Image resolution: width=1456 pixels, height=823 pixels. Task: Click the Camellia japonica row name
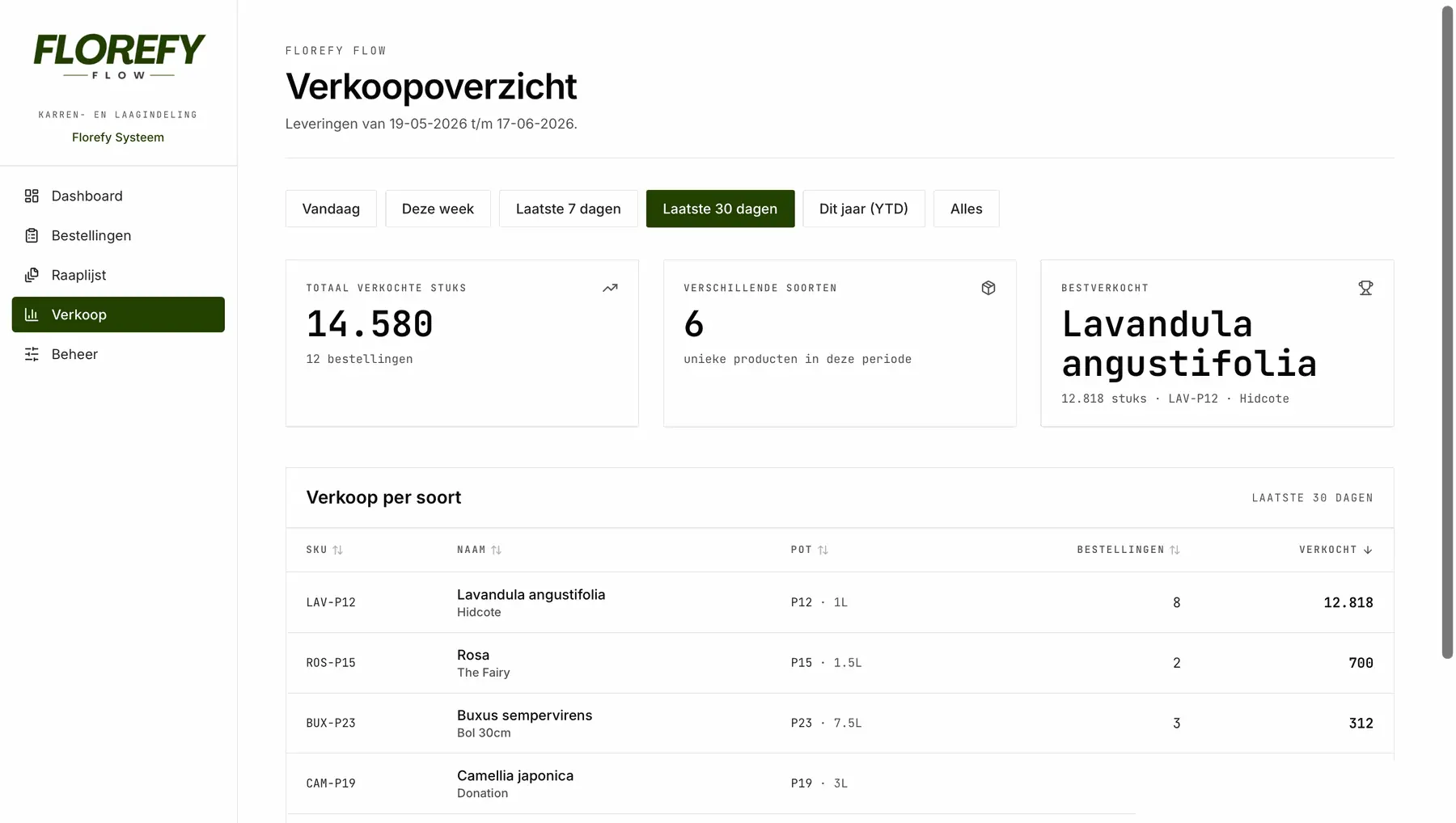(x=515, y=776)
